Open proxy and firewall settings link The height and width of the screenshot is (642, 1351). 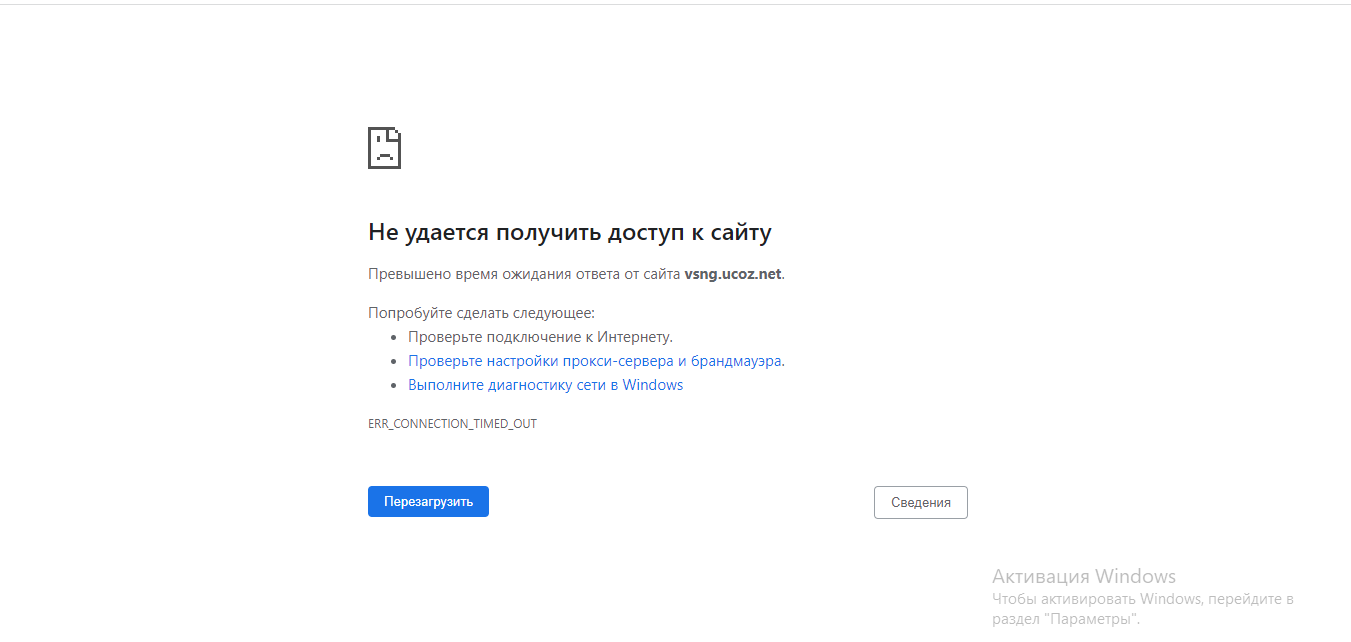(595, 361)
